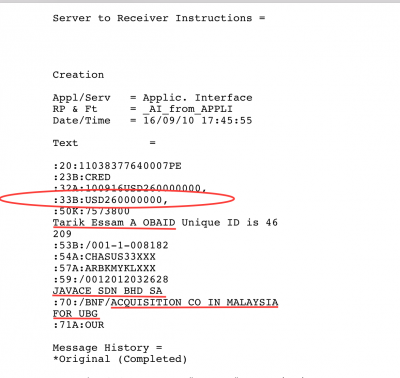Click the :53B:/001-1-008182 line

coord(111,245)
